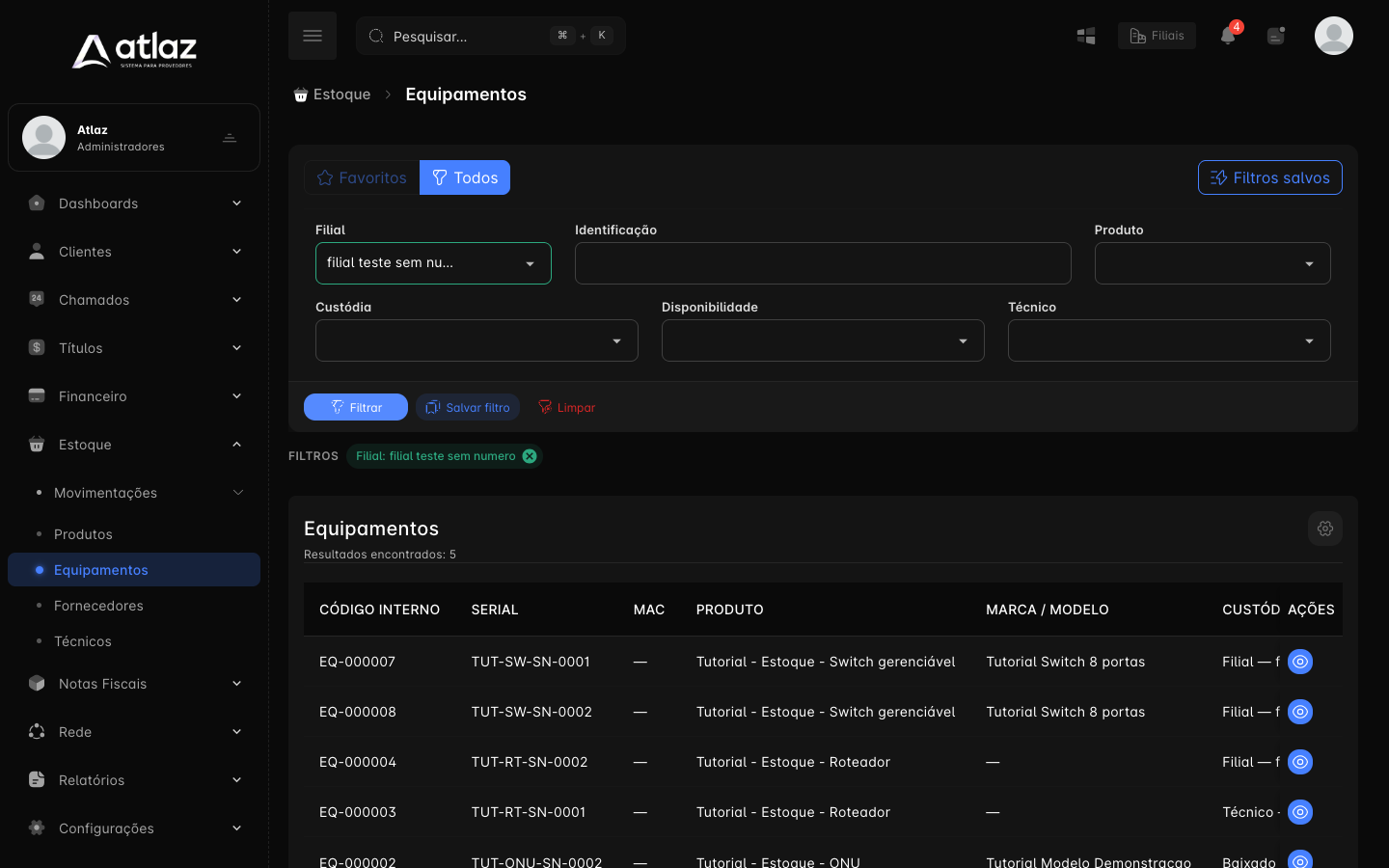Open the Produto dropdown

click(1212, 263)
